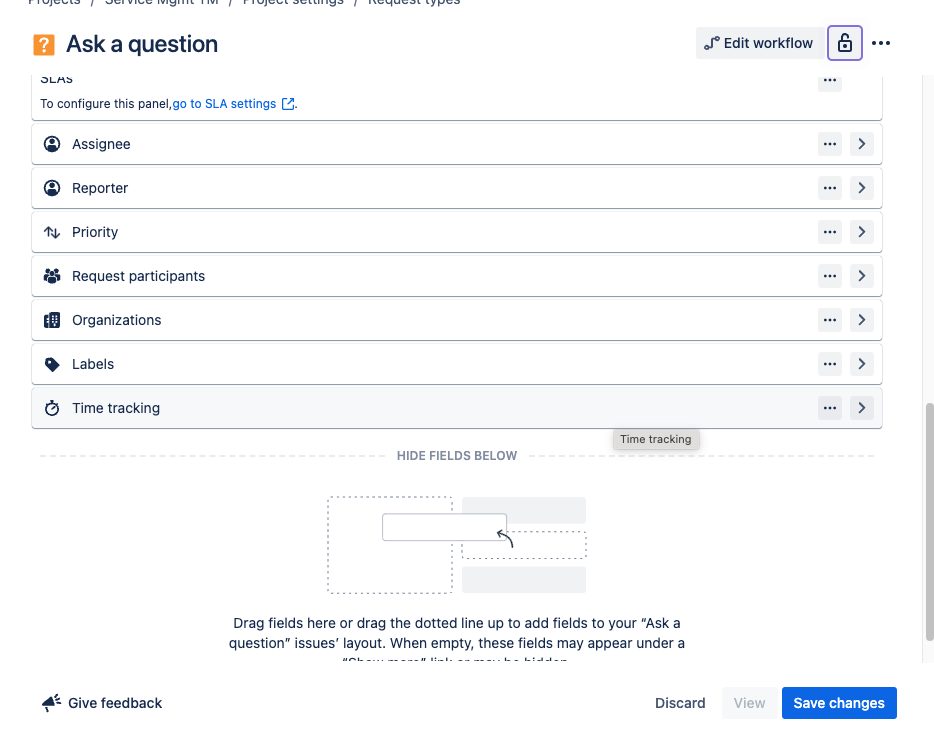Open the Labels field options ellipsis
Screen dimensions: 934x739
[830, 364]
